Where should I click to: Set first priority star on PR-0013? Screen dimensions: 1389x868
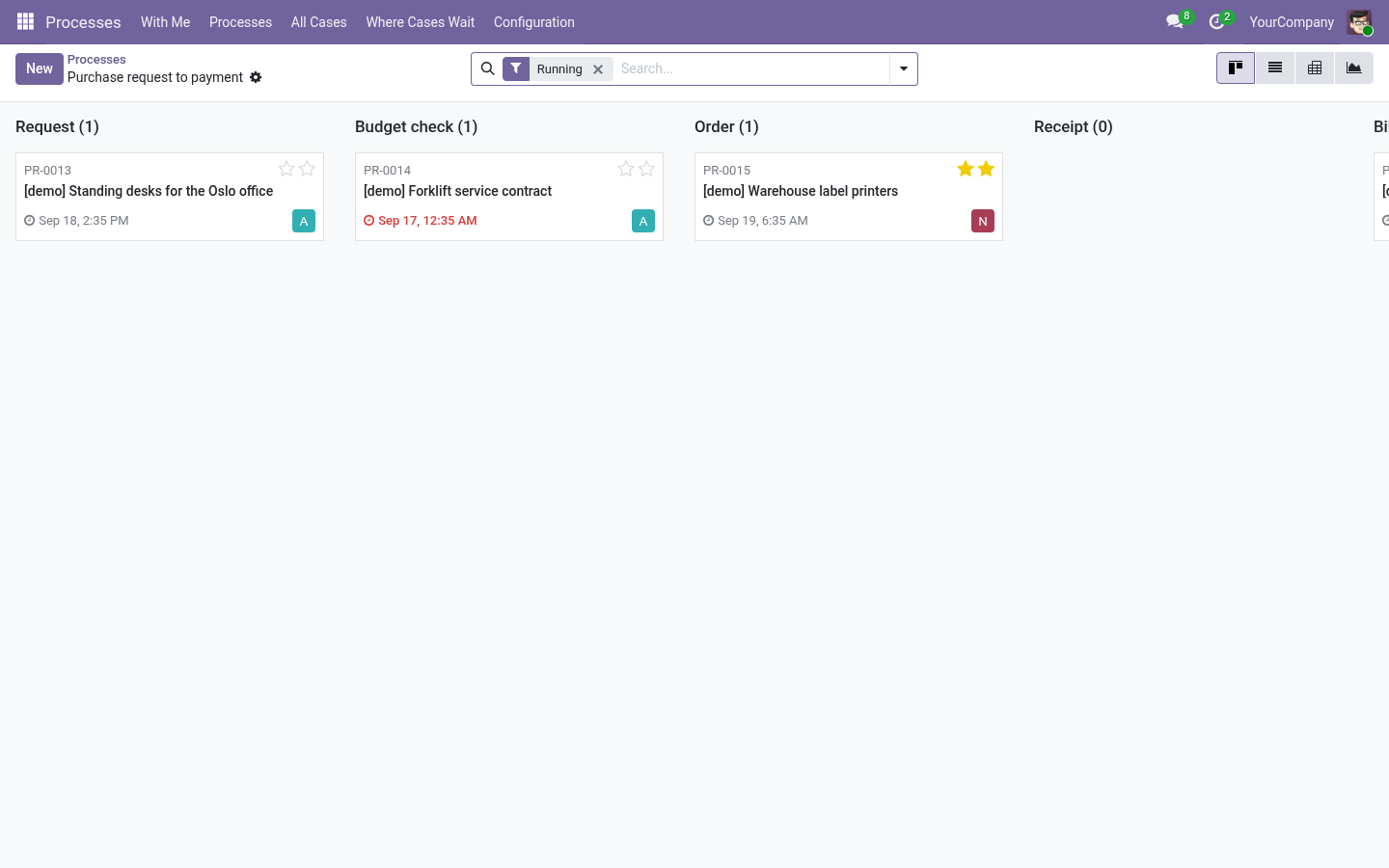click(286, 169)
